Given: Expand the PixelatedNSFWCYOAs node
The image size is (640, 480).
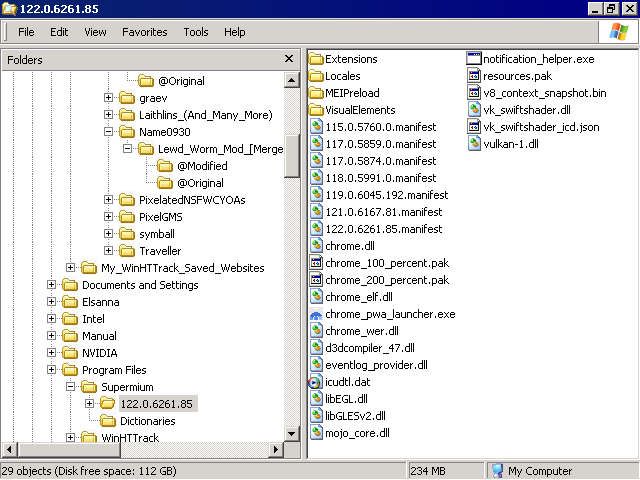Looking at the screenshot, I should [x=108, y=200].
